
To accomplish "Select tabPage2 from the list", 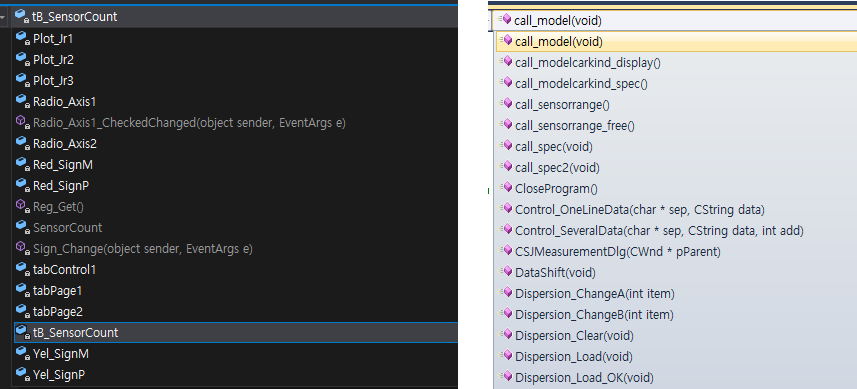I will [58, 311].
